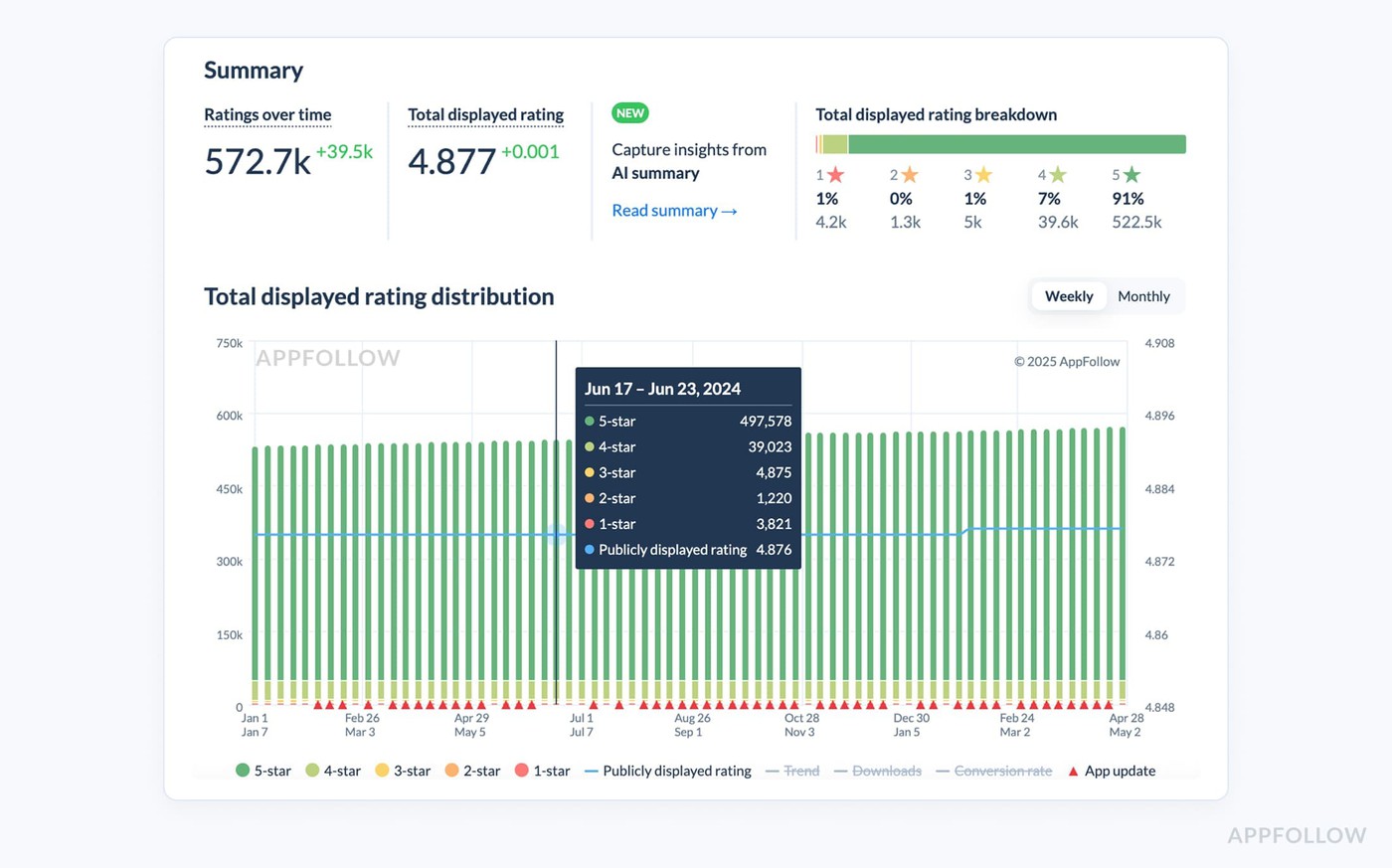Open the Read summary link
1392x868 pixels.
coord(674,211)
